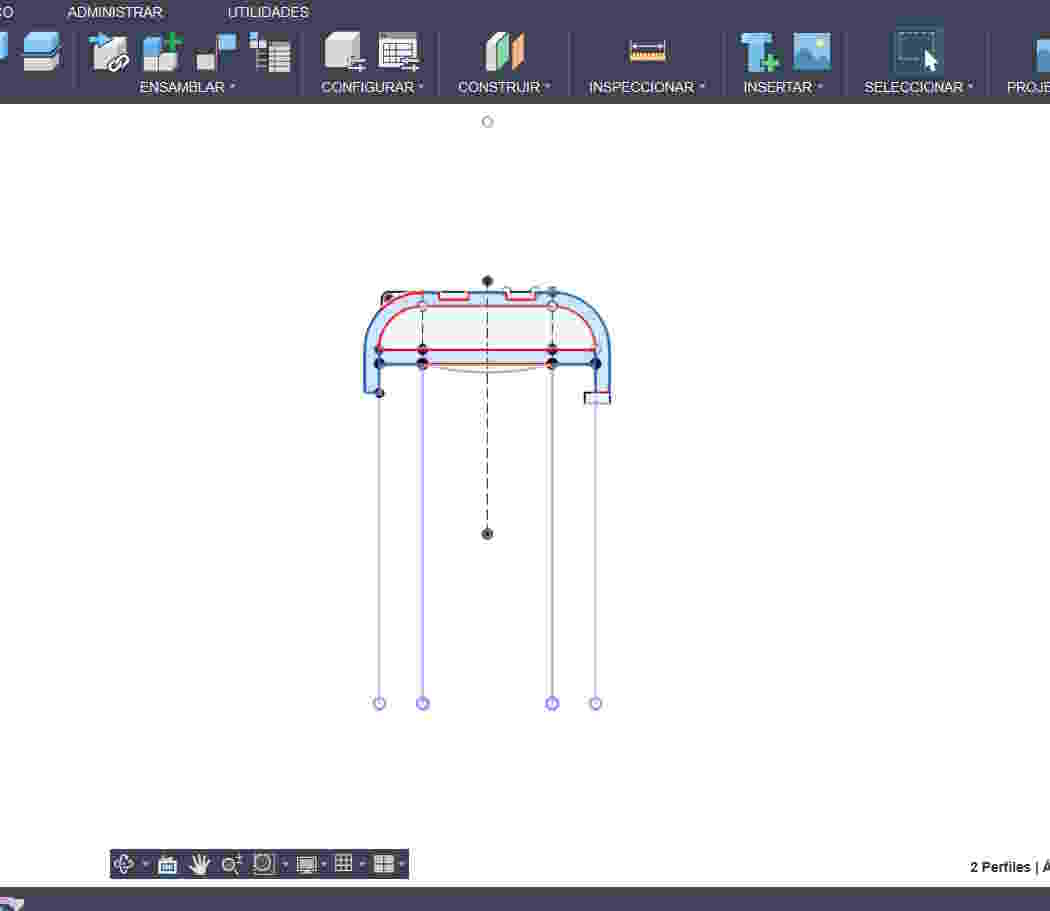Select the pan hand tool

(200, 865)
